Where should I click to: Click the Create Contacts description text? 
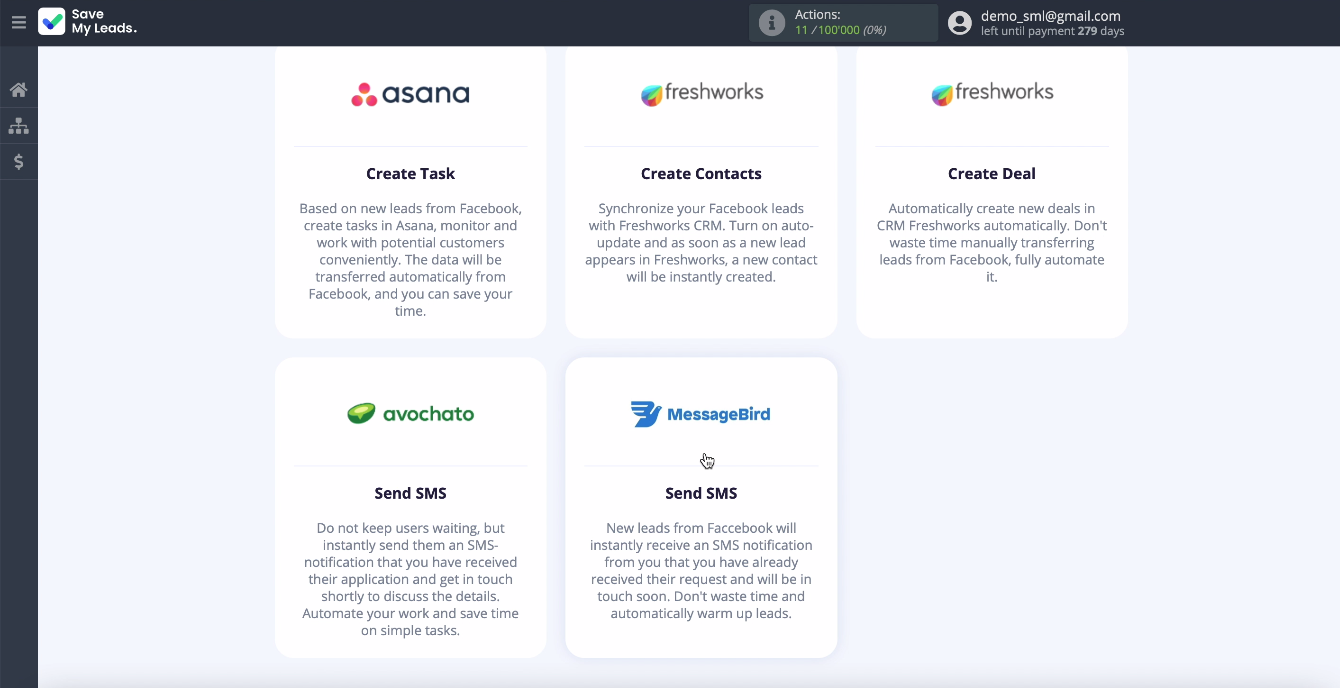pos(701,243)
